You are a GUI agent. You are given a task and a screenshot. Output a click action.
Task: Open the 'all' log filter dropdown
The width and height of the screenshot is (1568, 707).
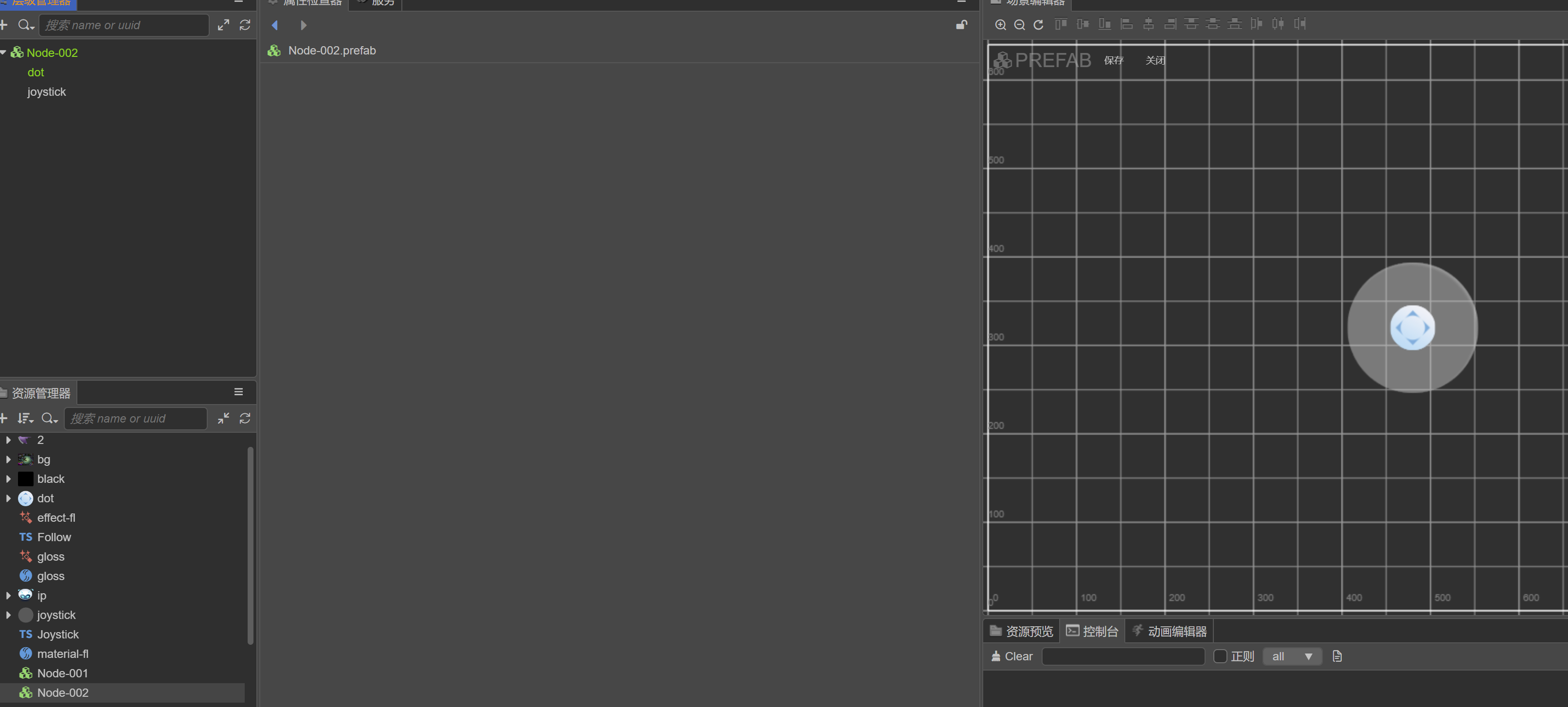point(1292,656)
